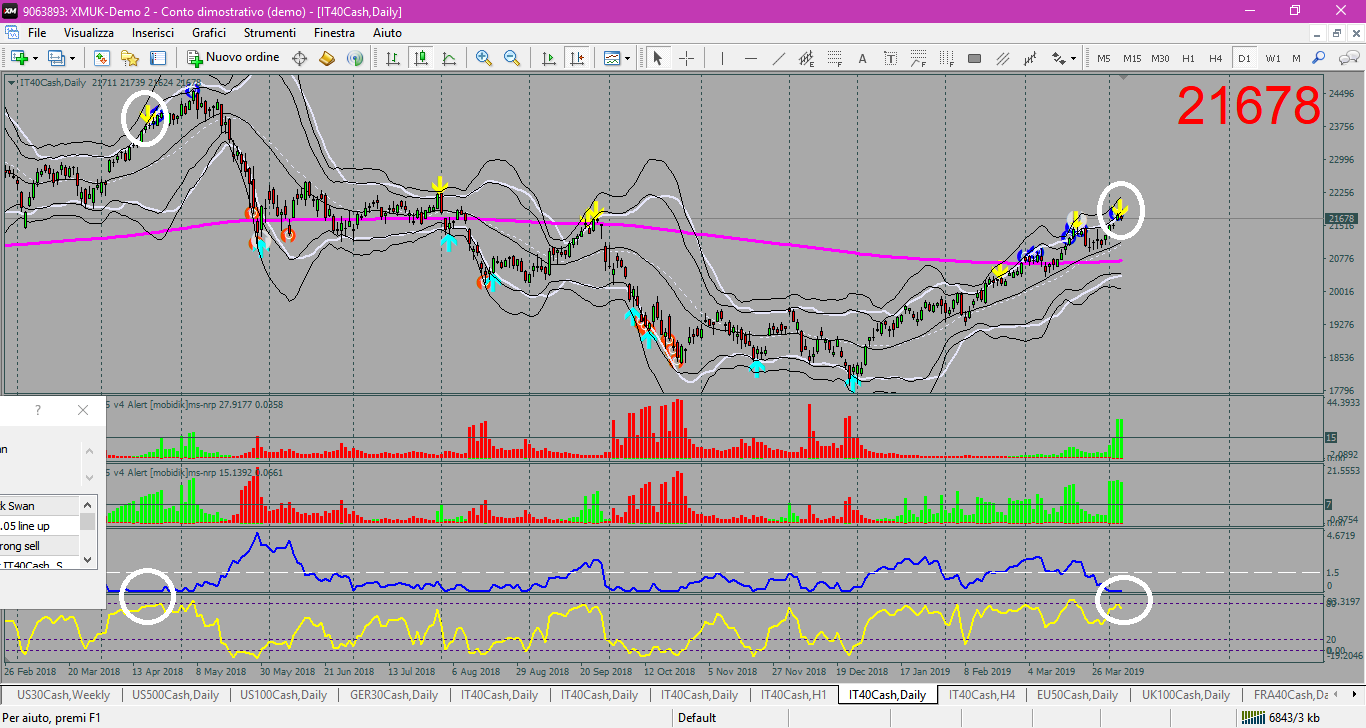Draw a vertical line
1366x728 pixels.
(722, 58)
